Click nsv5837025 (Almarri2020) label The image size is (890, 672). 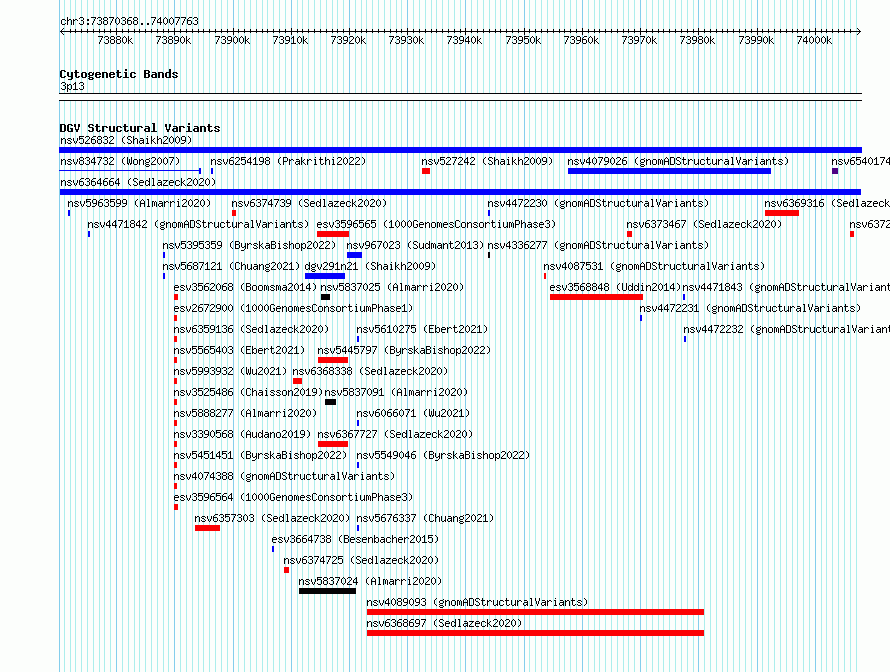tap(392, 287)
